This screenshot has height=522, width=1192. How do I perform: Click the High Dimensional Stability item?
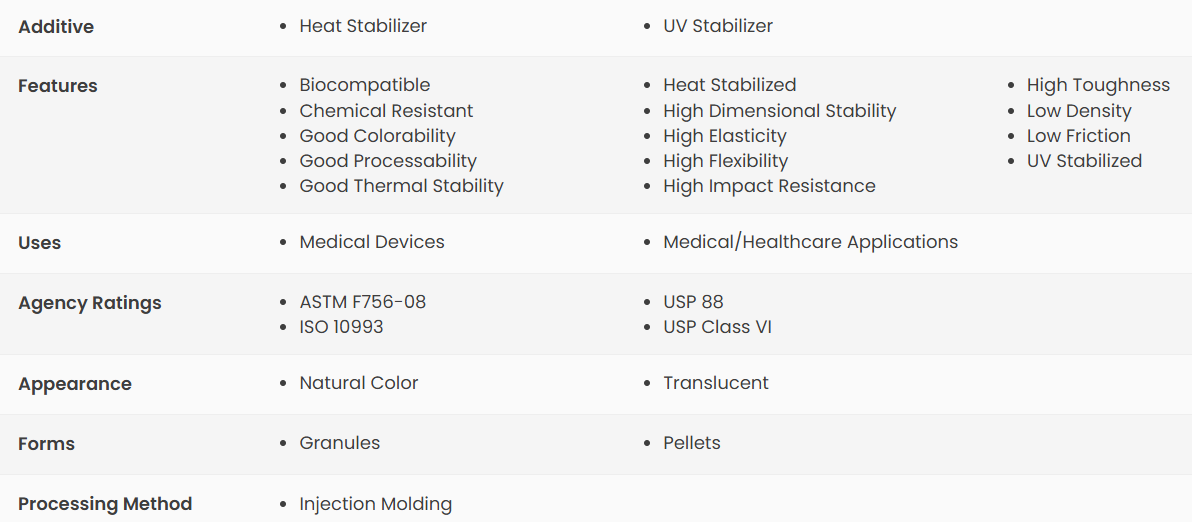[779, 111]
